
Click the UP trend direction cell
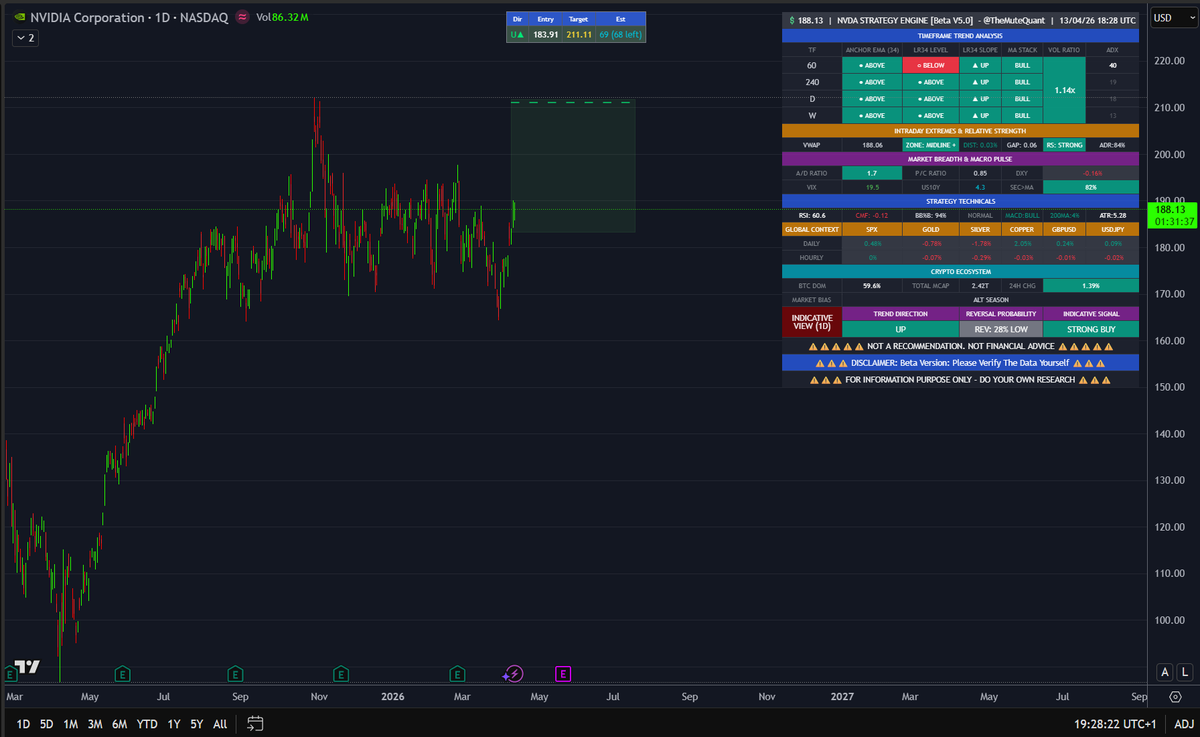901,329
